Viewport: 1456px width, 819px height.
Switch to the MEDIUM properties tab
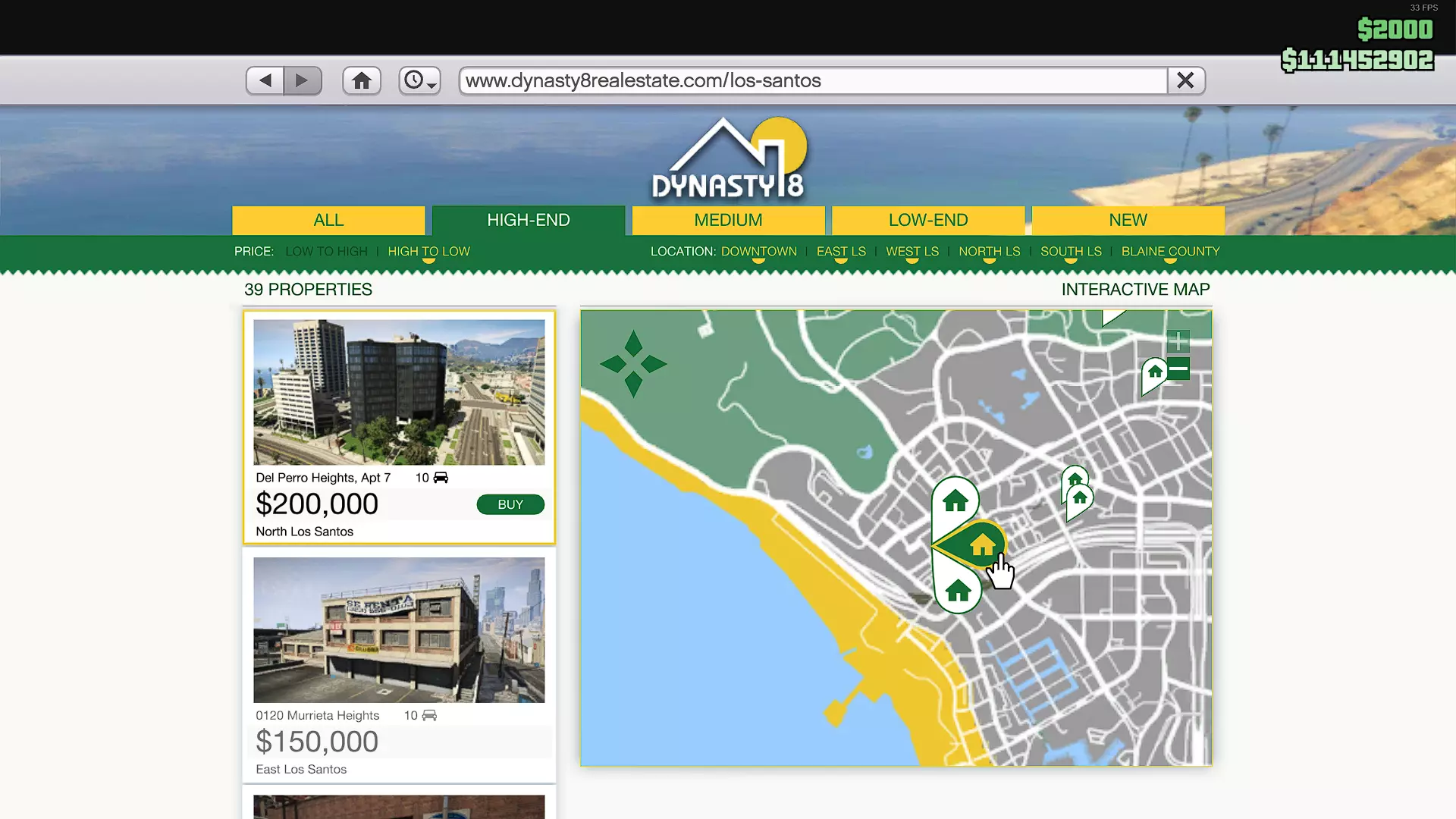[x=728, y=220]
